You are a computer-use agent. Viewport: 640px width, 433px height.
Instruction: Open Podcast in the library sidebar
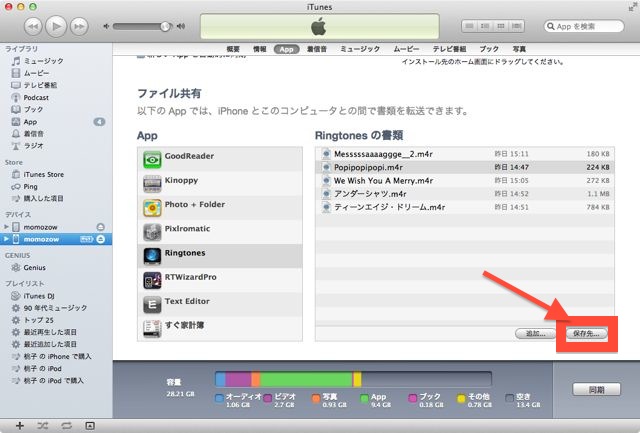point(36,98)
